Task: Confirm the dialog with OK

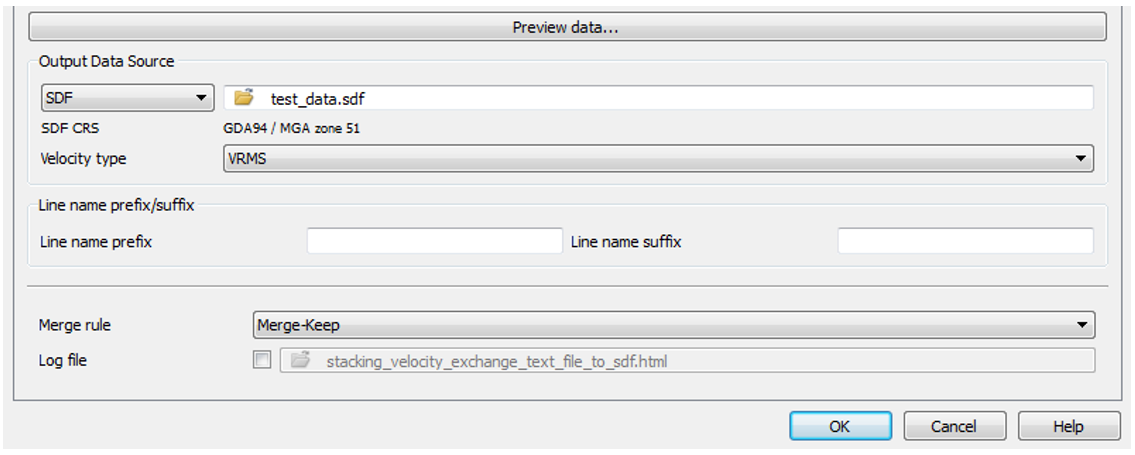Action: click(x=839, y=426)
